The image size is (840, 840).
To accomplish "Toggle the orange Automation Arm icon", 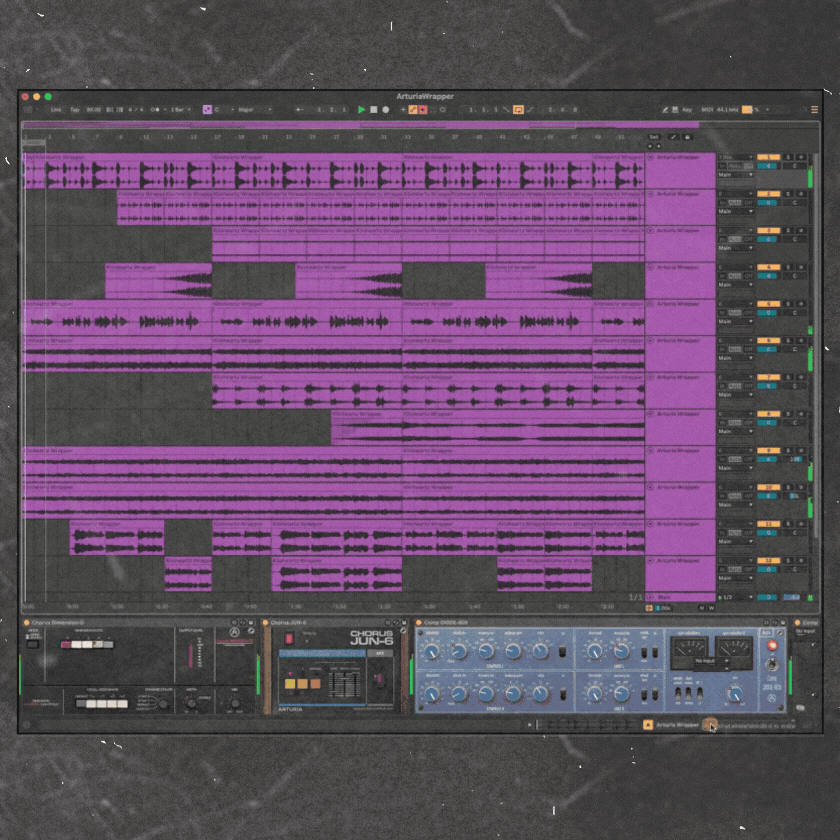I will [413, 110].
